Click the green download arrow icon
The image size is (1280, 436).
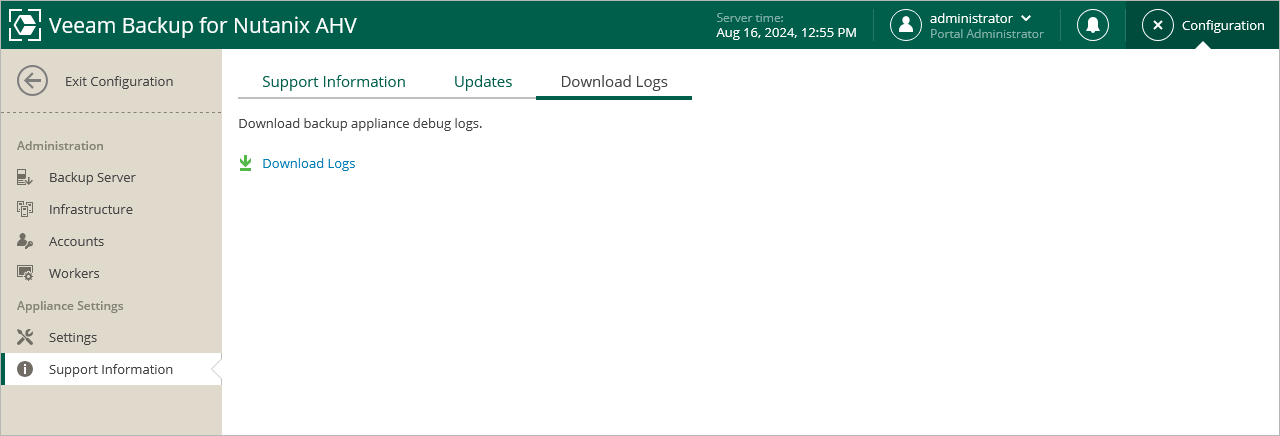point(246,163)
